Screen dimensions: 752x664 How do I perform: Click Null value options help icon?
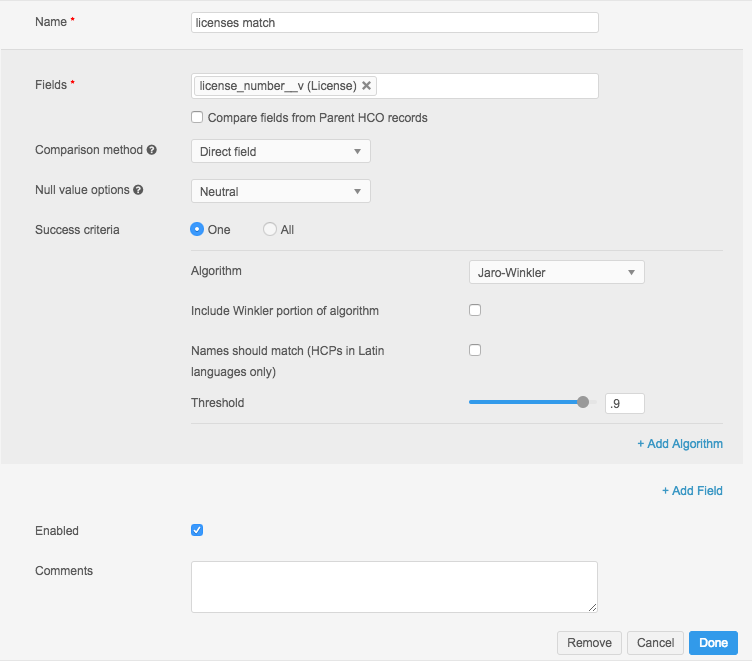coord(138,190)
